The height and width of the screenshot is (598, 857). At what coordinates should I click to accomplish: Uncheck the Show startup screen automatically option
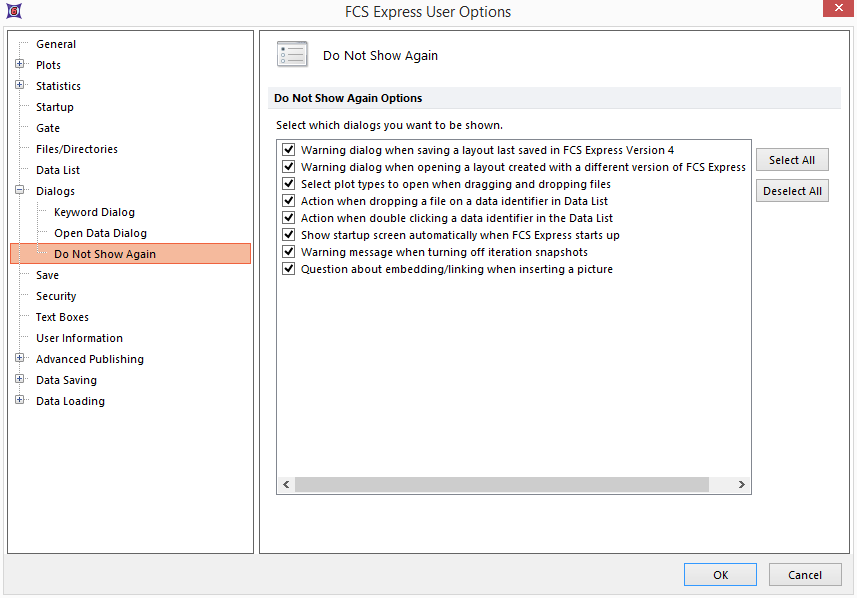coord(289,235)
